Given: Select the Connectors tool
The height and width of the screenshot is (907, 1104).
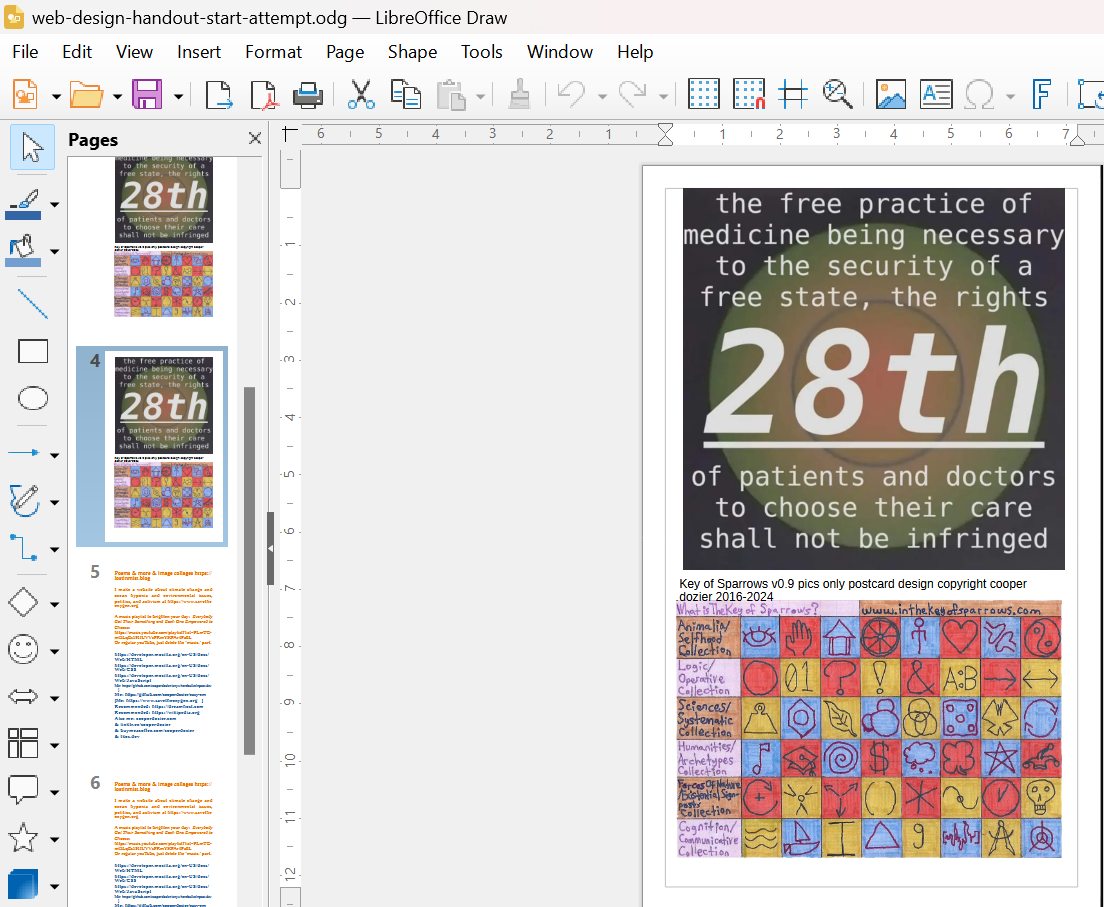Looking at the screenshot, I should (24, 547).
